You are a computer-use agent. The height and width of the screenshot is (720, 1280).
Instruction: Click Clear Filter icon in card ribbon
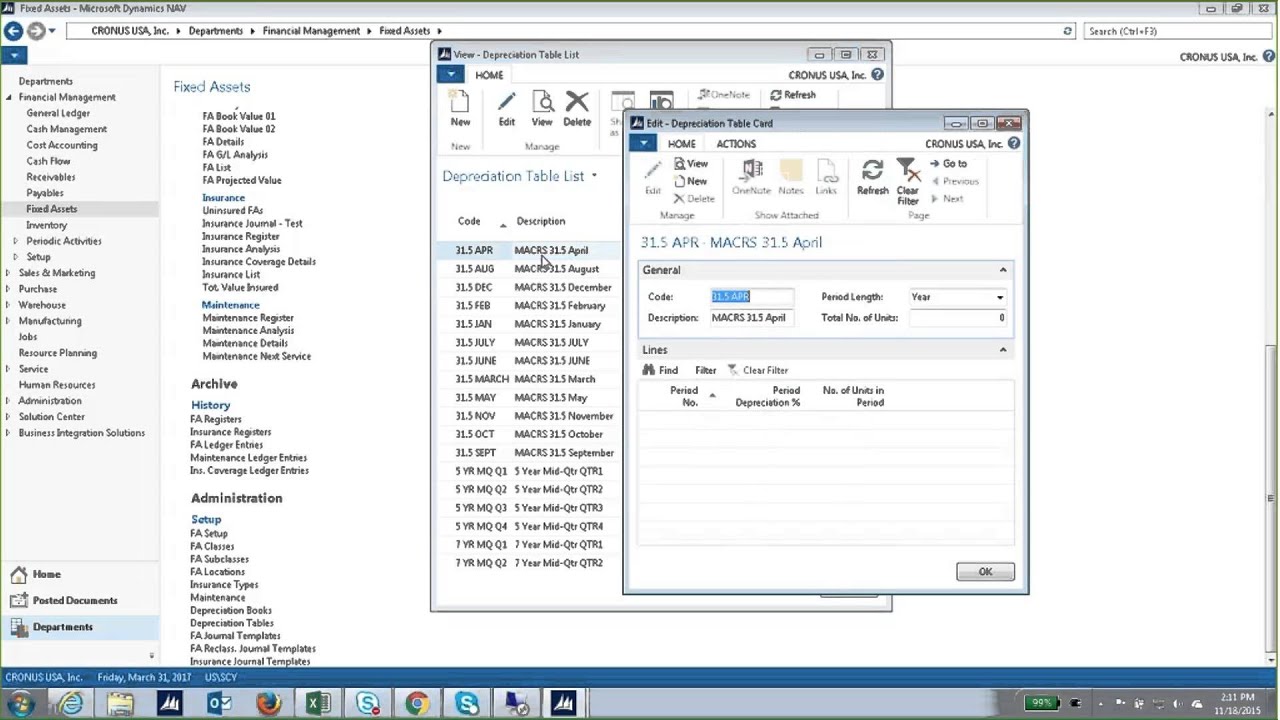click(908, 181)
